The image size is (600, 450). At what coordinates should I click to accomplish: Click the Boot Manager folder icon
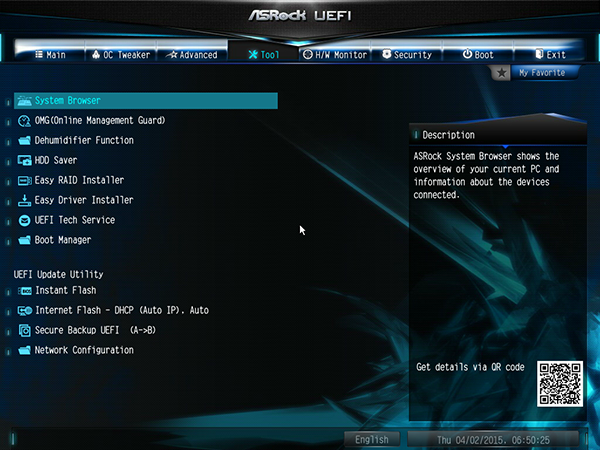click(24, 240)
